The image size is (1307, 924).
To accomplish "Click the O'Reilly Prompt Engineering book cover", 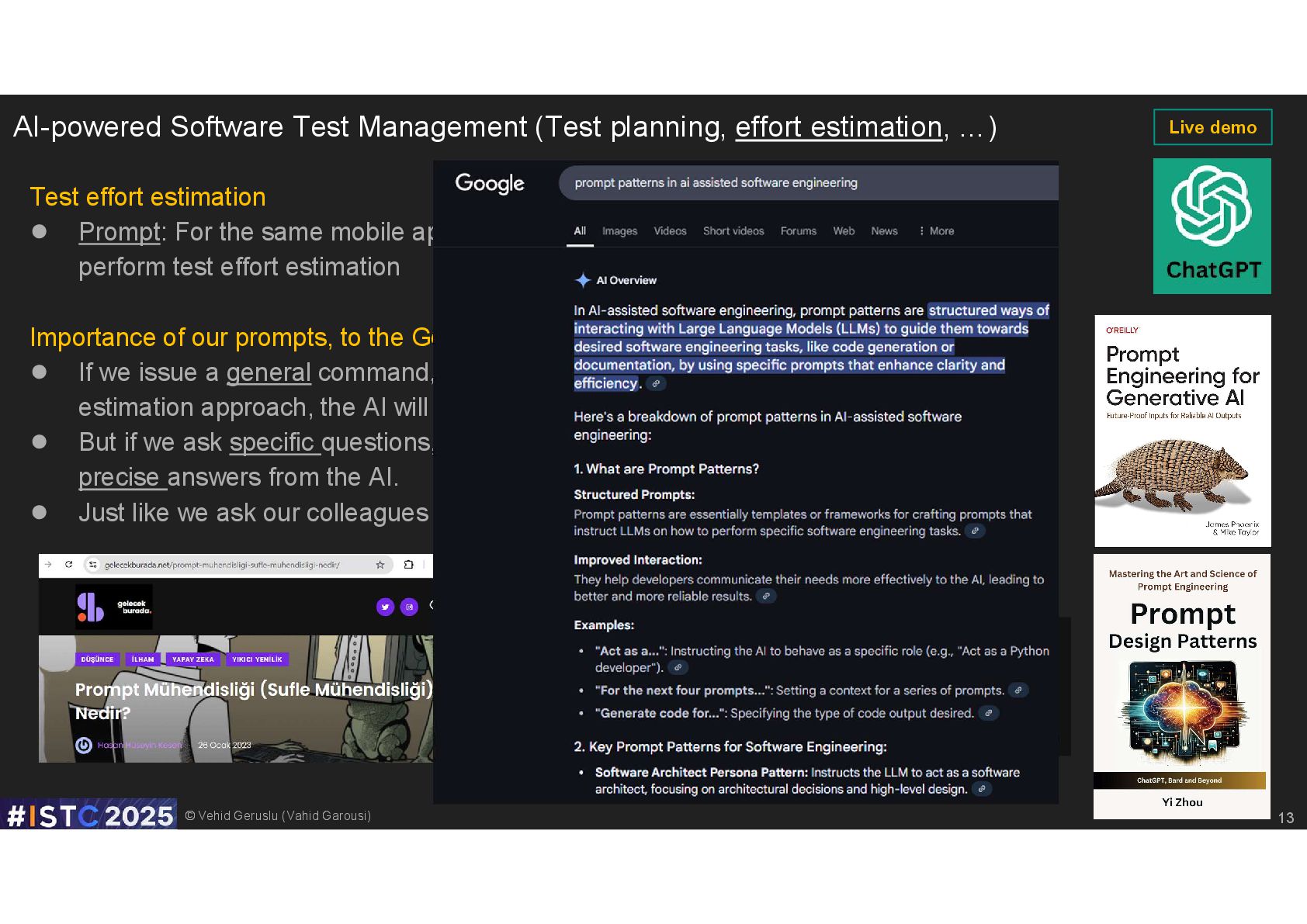I will (1183, 431).
